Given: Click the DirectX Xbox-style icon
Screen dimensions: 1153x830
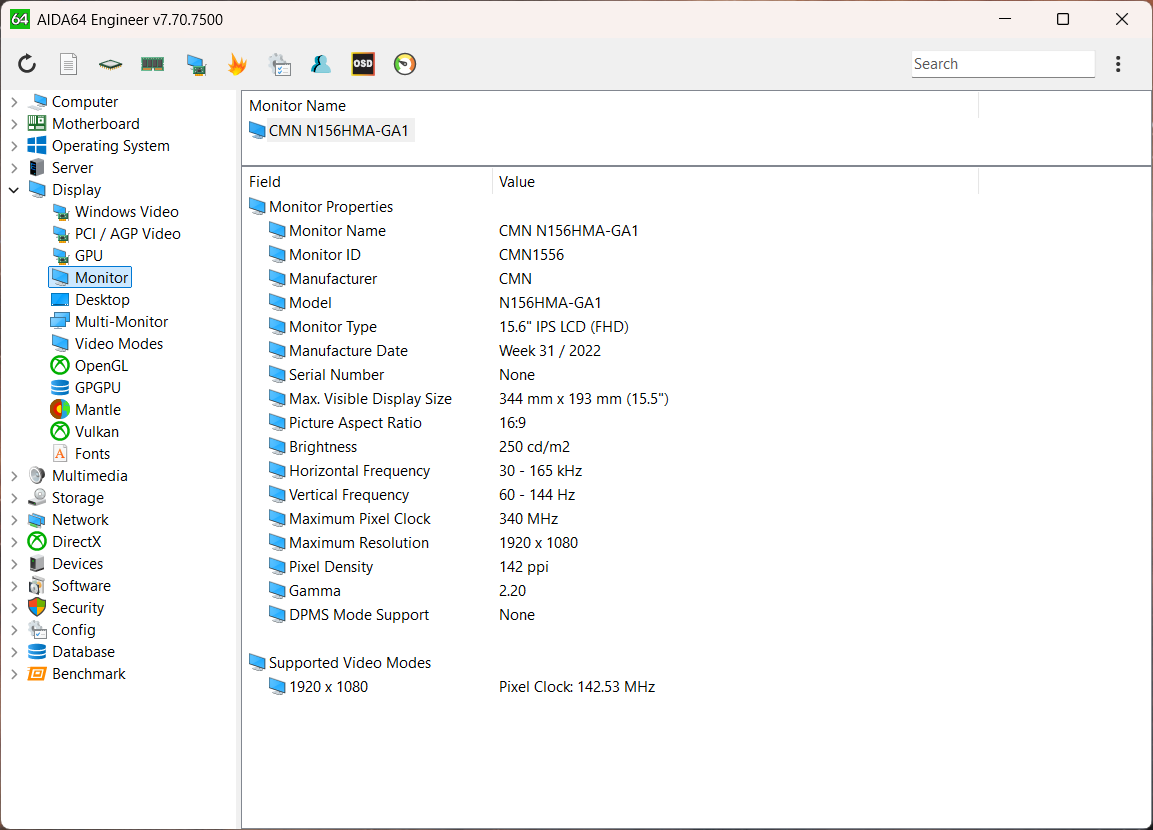Looking at the screenshot, I should (37, 542).
